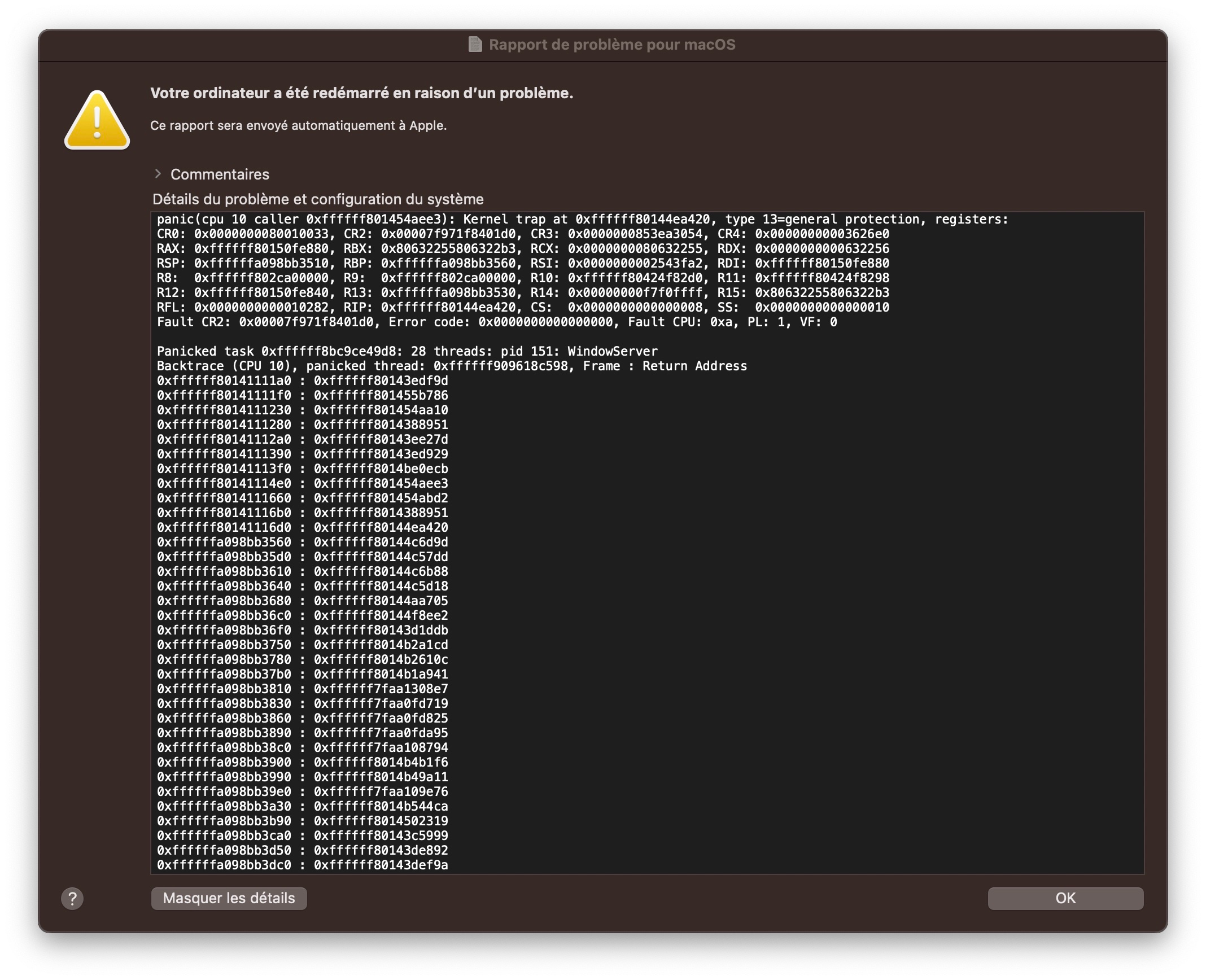Click Masquer les détails button

[229, 898]
